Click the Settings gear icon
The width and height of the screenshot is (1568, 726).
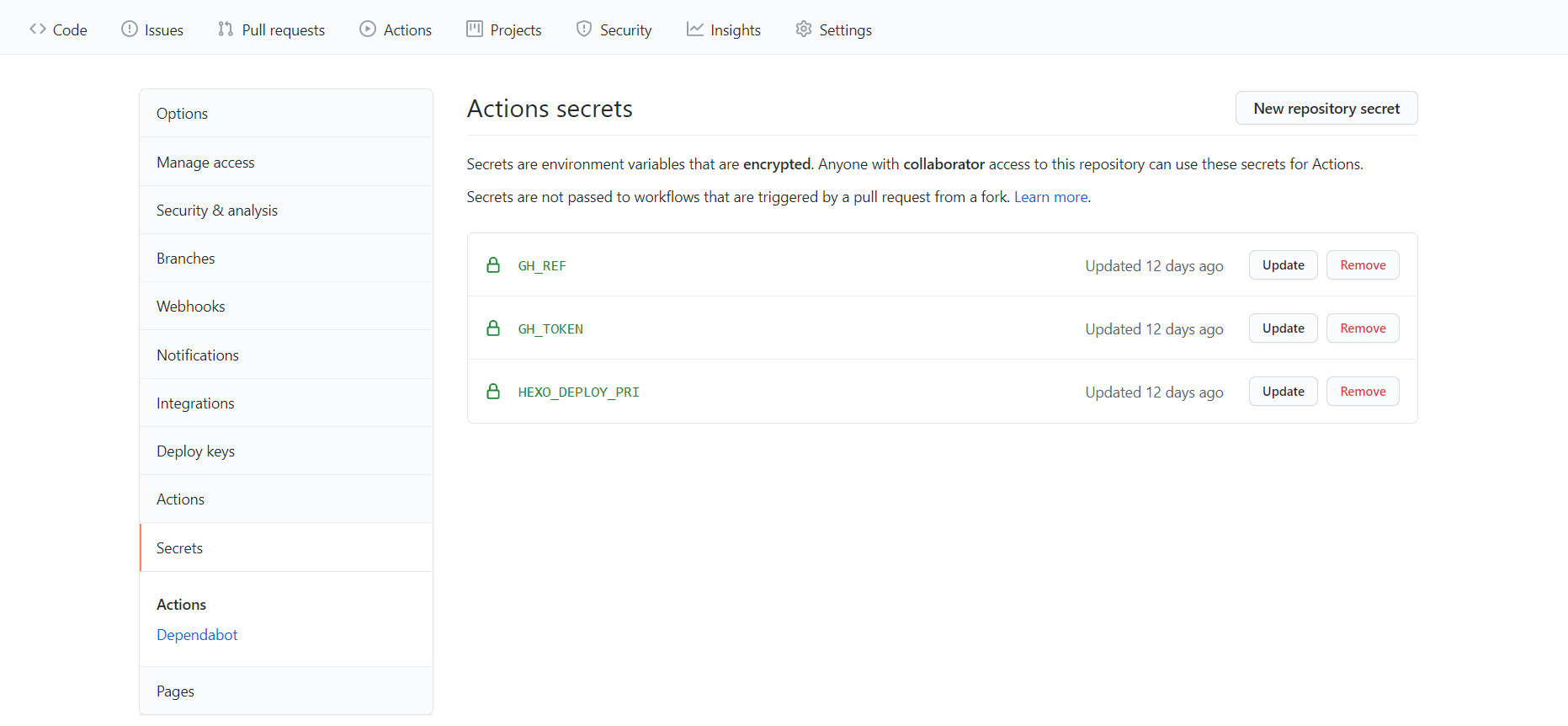click(x=804, y=29)
